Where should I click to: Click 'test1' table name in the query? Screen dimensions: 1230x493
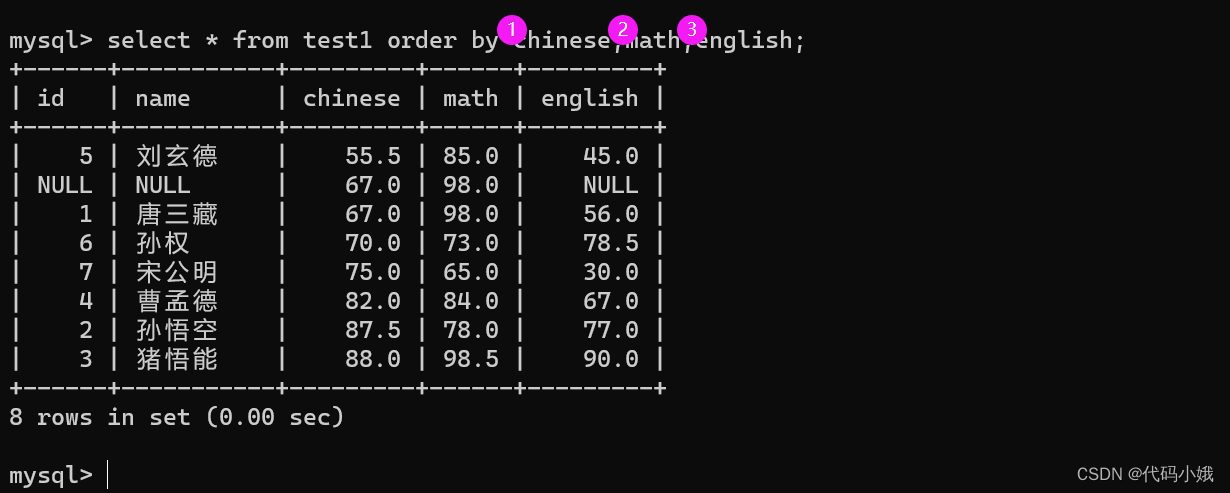(338, 40)
